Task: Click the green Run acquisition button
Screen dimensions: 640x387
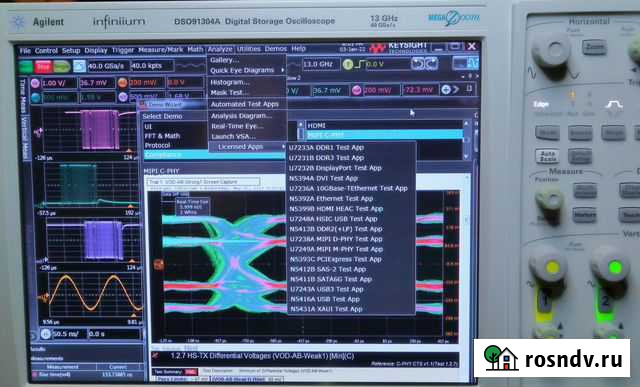Action: click(x=26, y=67)
